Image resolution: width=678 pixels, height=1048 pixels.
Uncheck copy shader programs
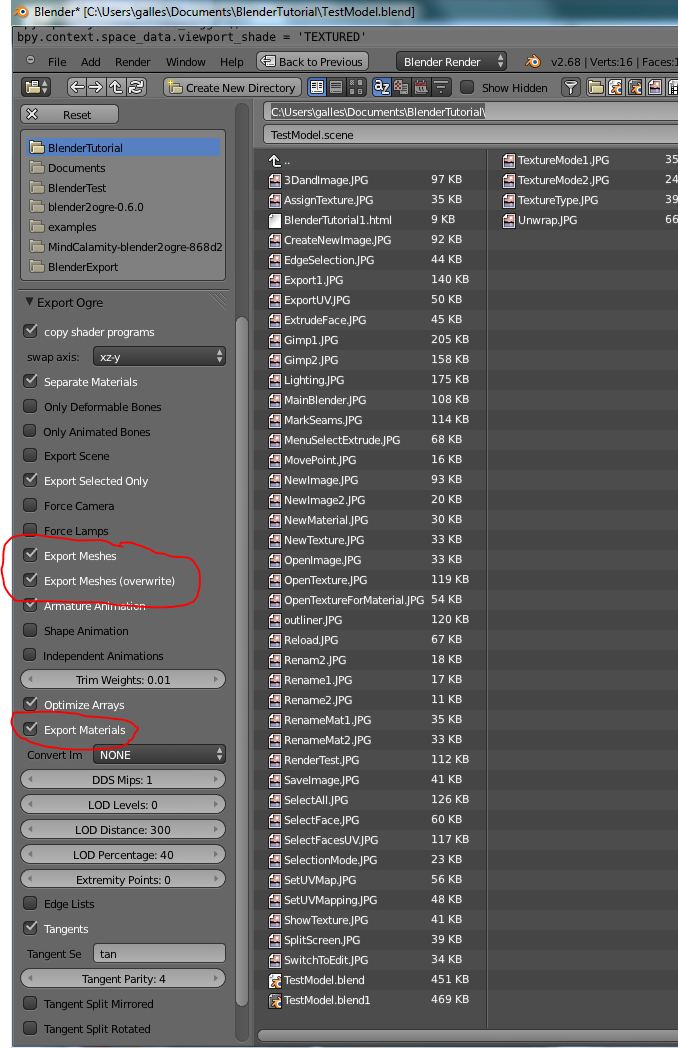coord(30,331)
